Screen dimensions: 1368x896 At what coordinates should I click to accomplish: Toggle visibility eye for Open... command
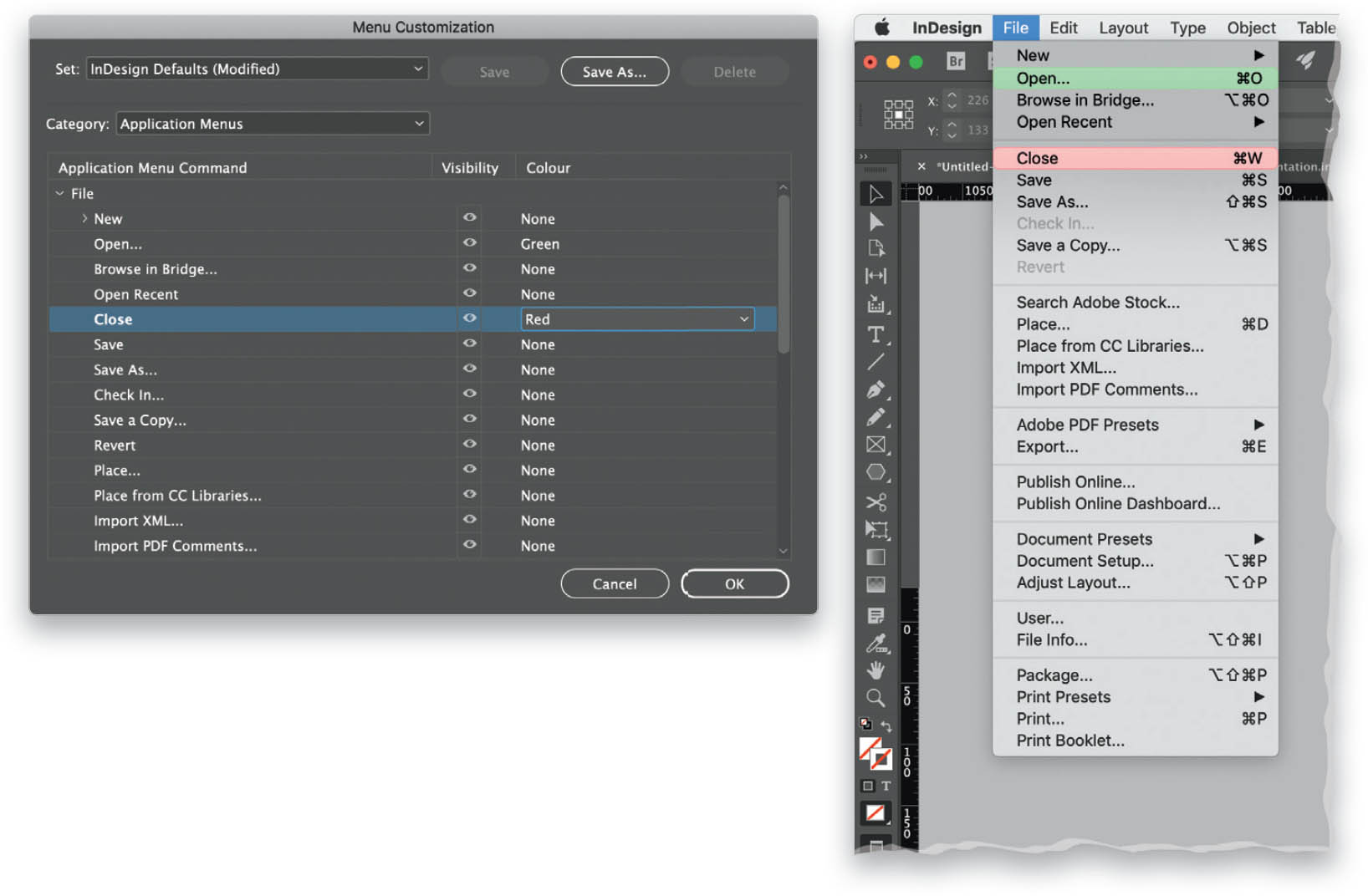pyautogui.click(x=470, y=242)
